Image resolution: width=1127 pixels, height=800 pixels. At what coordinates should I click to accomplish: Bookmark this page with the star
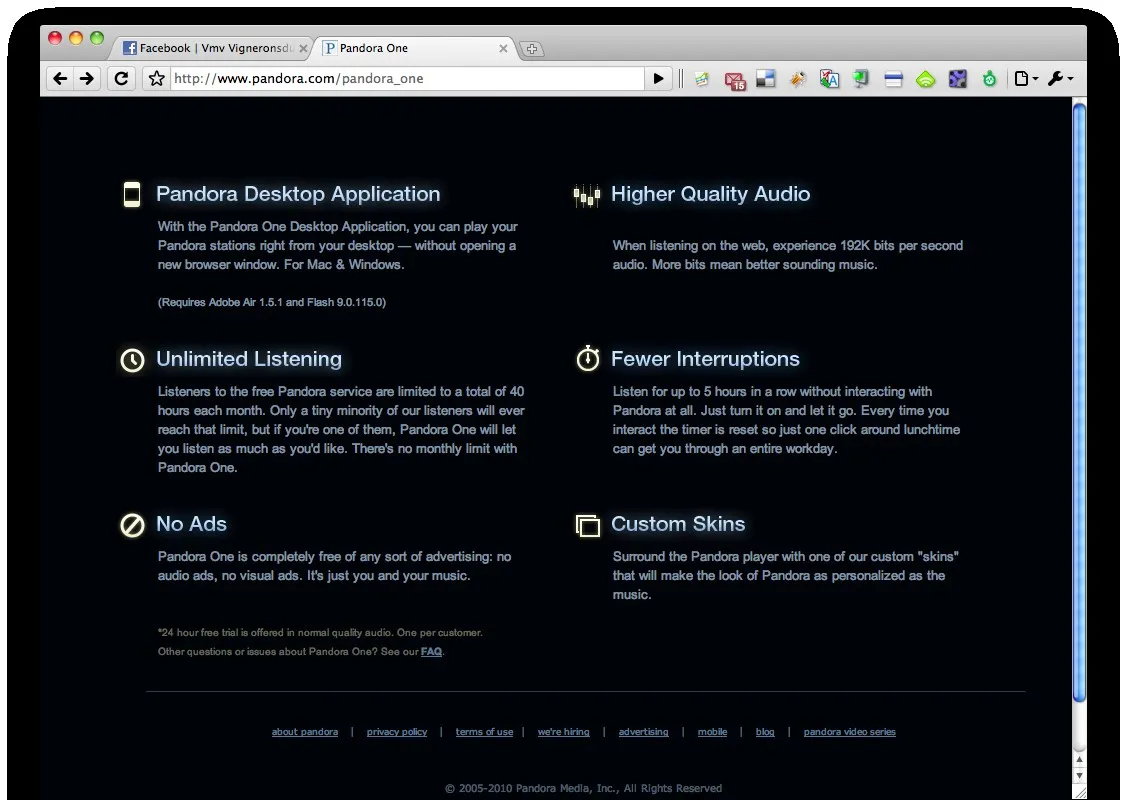157,78
